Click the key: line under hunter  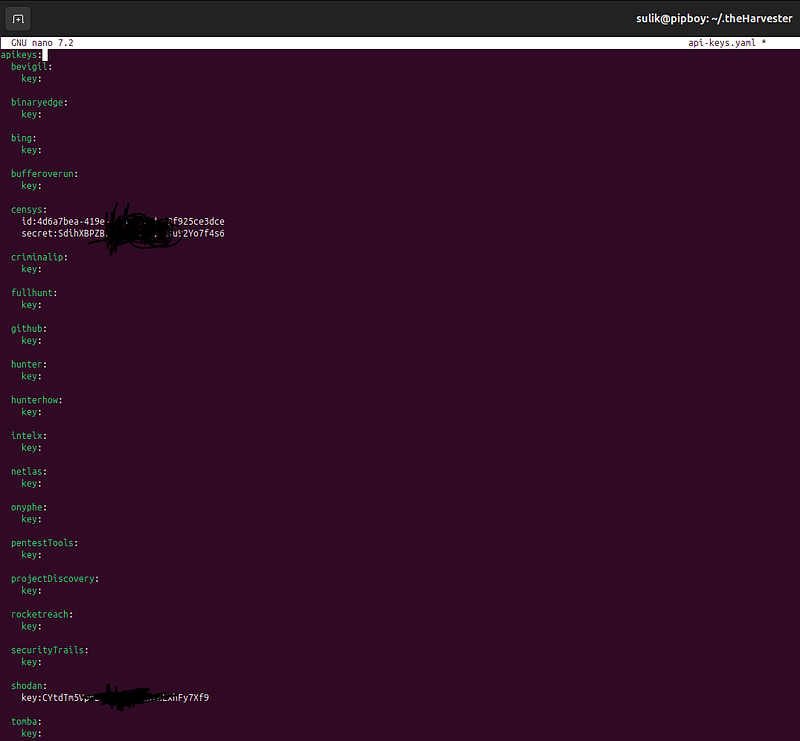coord(32,376)
